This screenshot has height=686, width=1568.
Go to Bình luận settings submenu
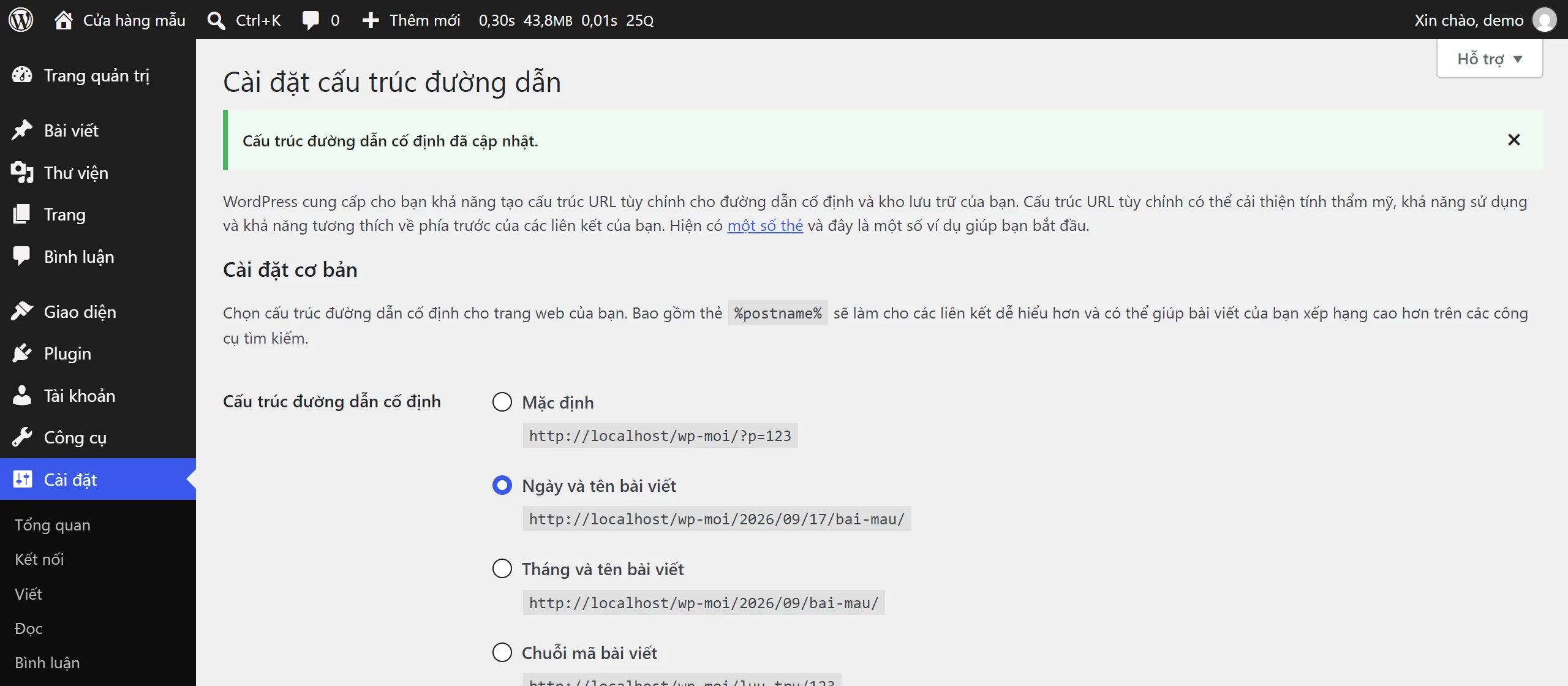pyautogui.click(x=47, y=663)
